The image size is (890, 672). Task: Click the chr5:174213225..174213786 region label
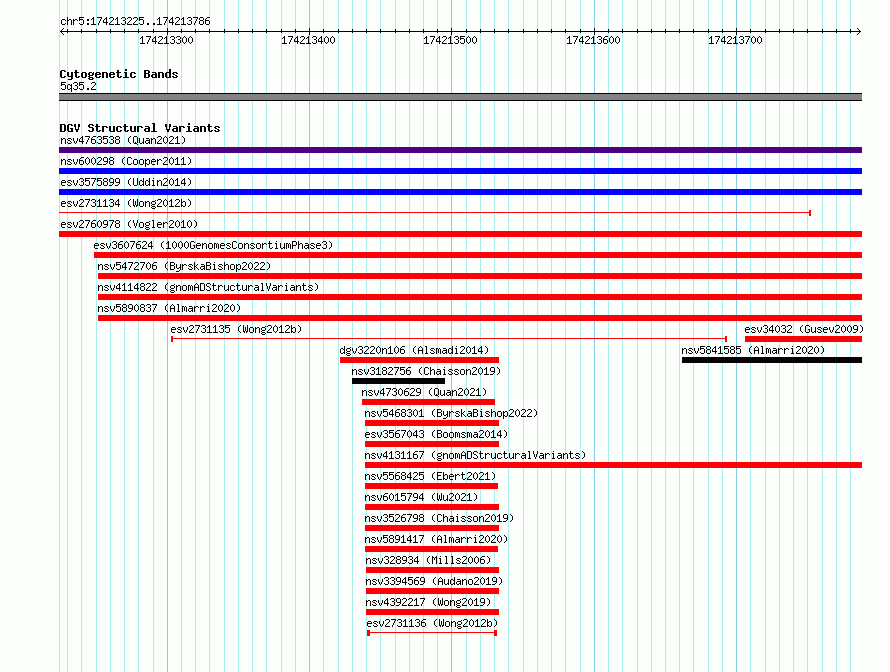pos(135,21)
